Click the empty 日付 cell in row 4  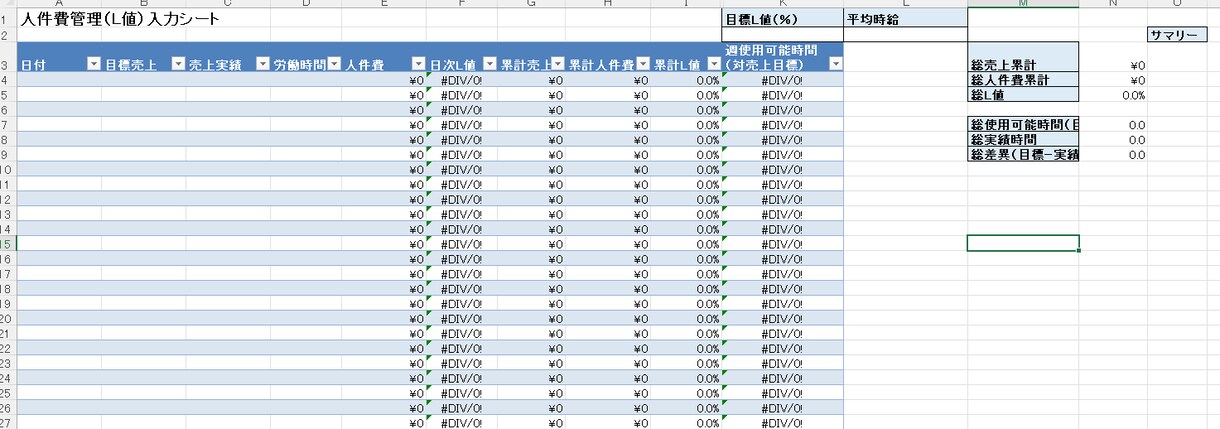pos(59,80)
